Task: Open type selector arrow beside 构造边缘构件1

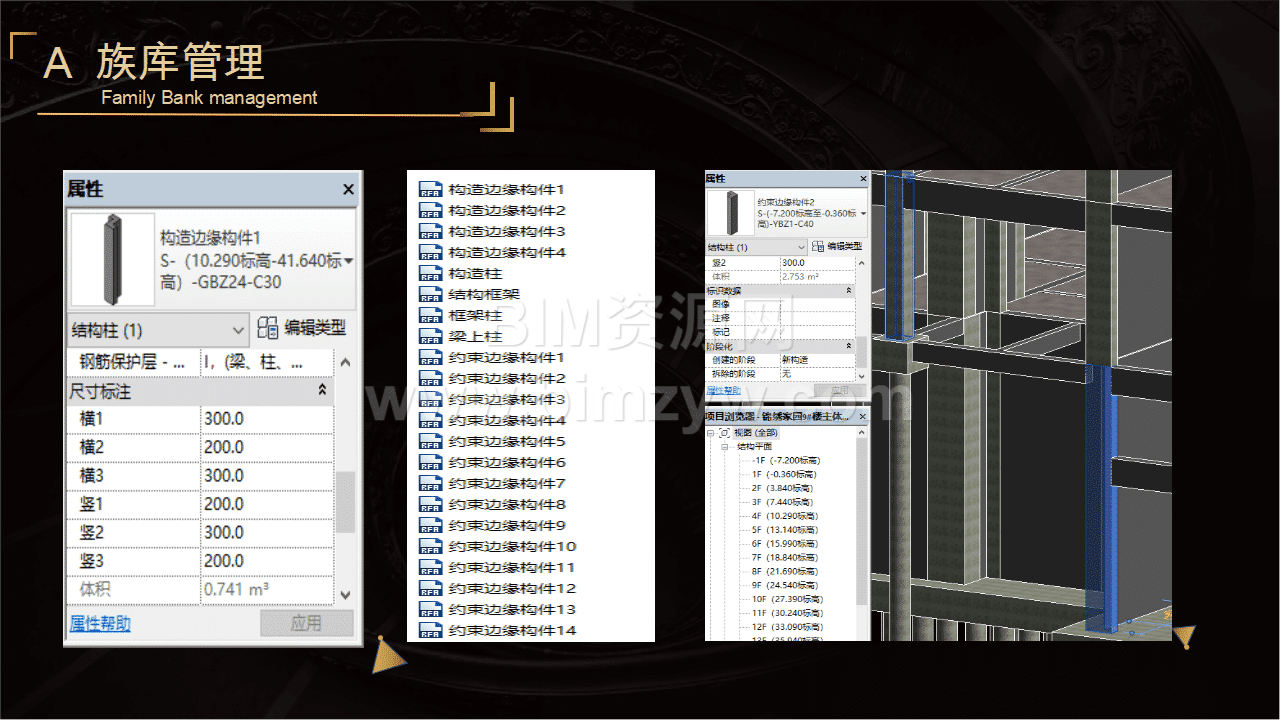Action: coord(349,261)
